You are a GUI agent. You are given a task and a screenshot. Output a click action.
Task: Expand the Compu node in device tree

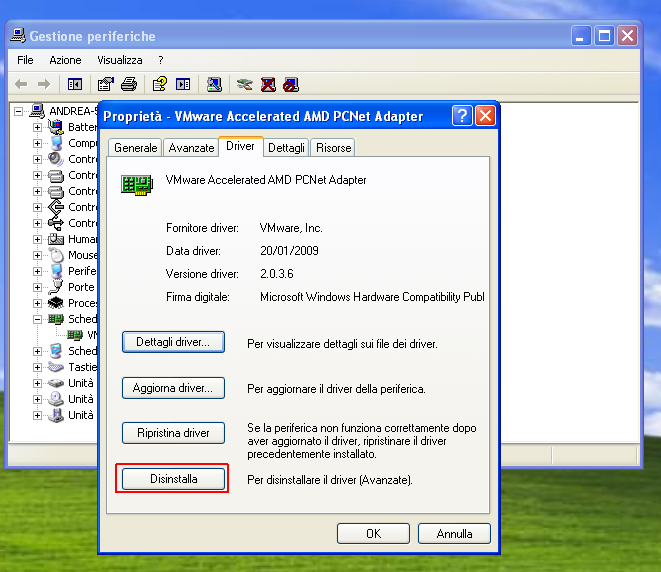click(x=37, y=143)
